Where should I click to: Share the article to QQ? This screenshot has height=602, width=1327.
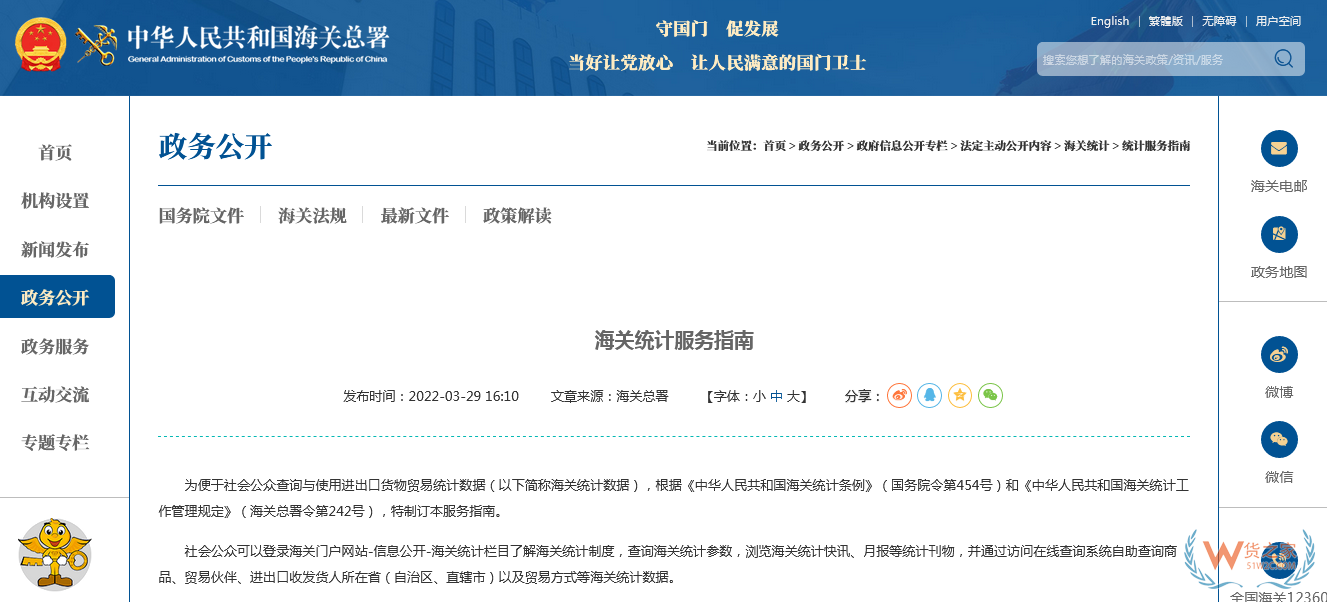(929, 395)
